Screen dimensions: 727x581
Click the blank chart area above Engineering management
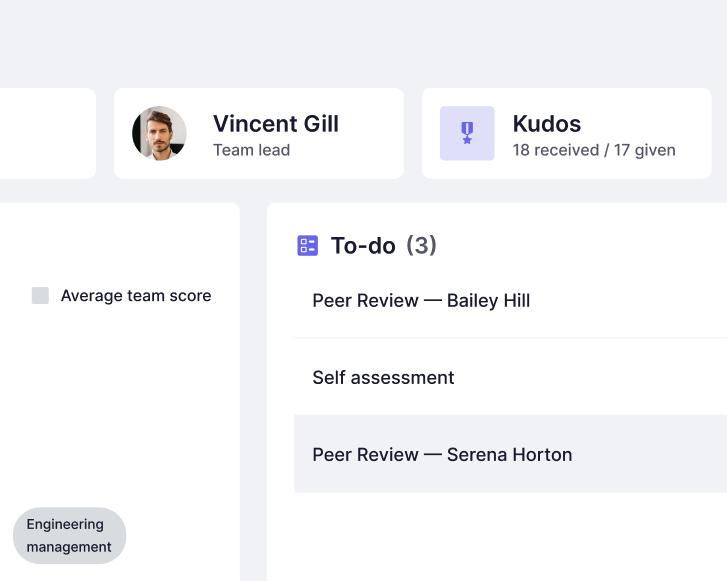[120, 410]
